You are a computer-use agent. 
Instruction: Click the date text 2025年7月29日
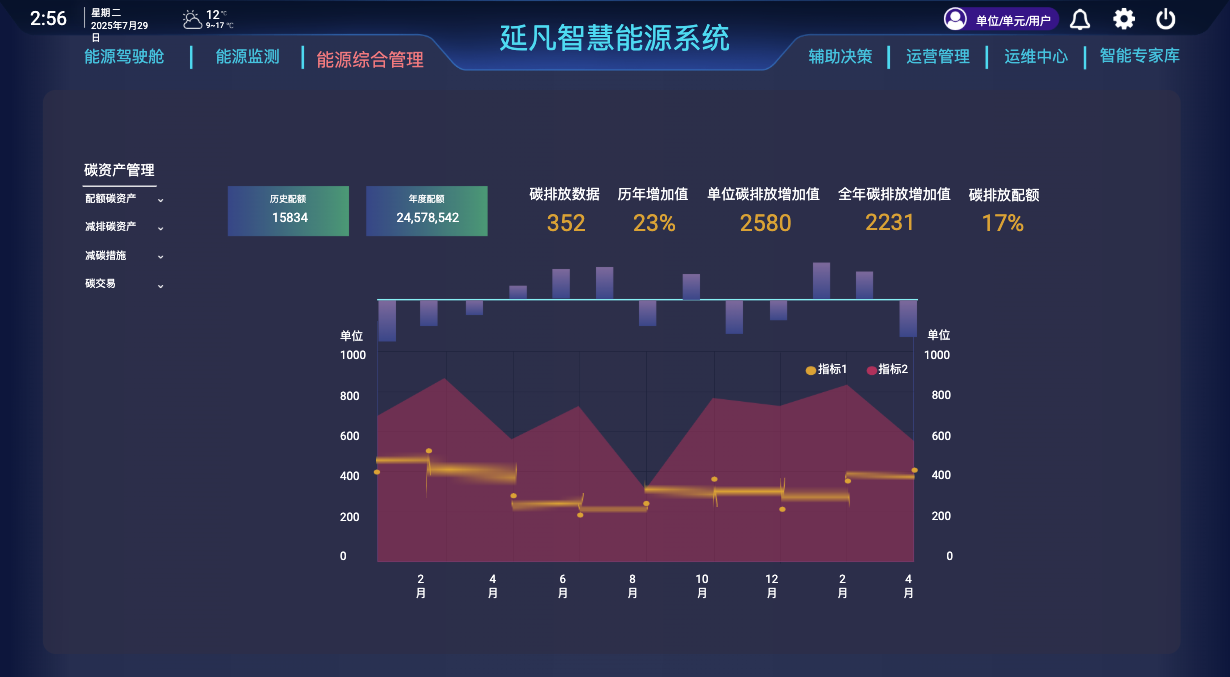tap(119, 31)
